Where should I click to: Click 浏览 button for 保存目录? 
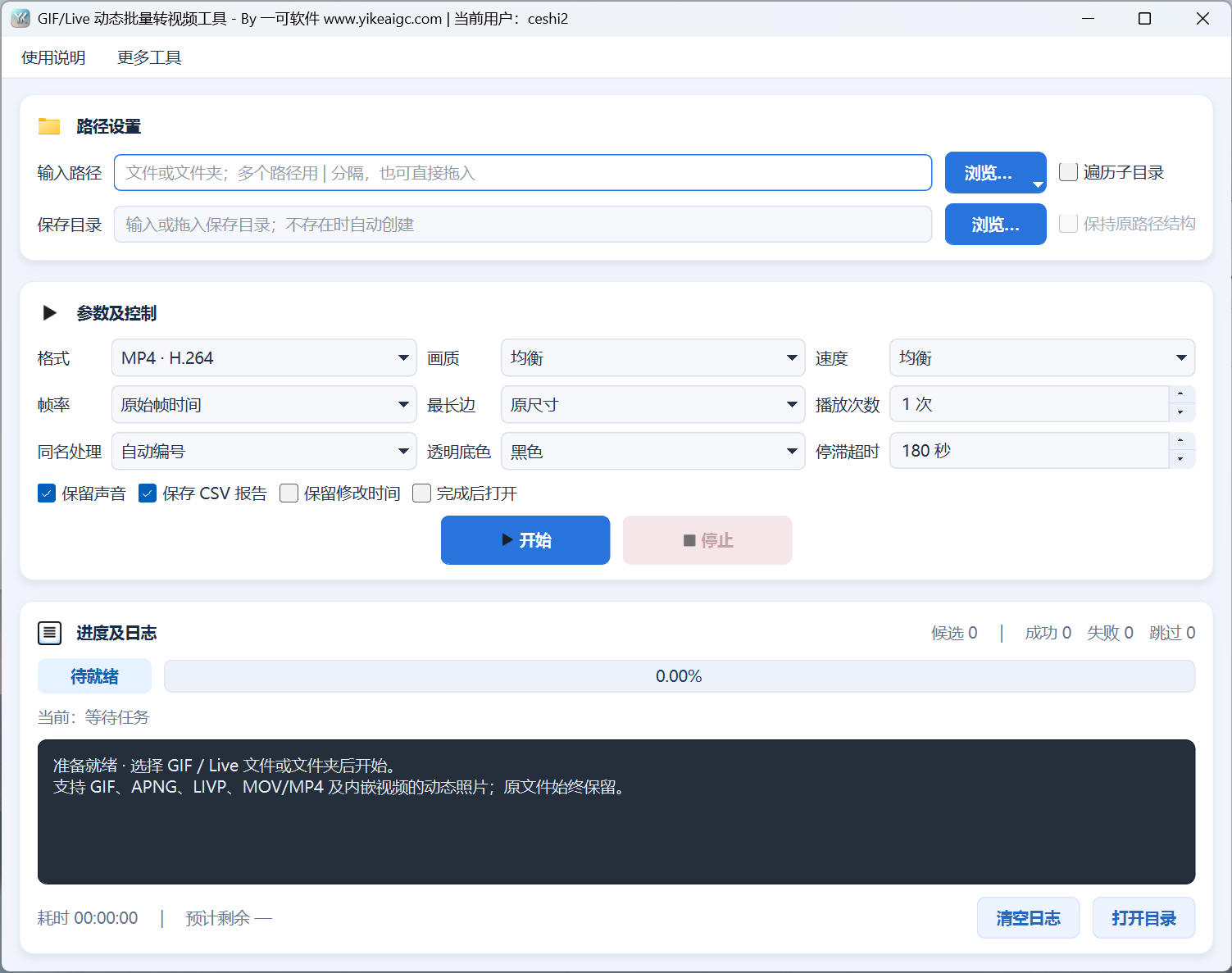(995, 225)
